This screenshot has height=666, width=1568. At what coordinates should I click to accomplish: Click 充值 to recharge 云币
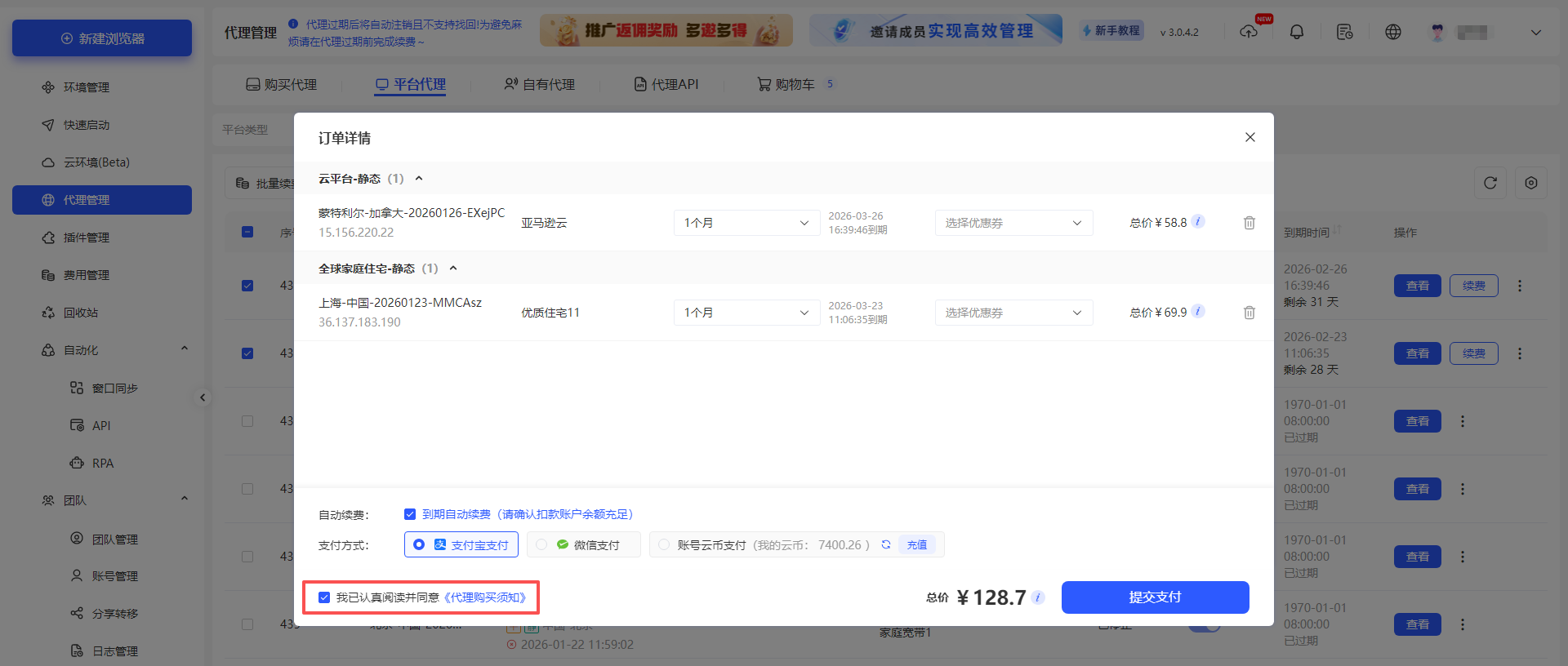917,544
